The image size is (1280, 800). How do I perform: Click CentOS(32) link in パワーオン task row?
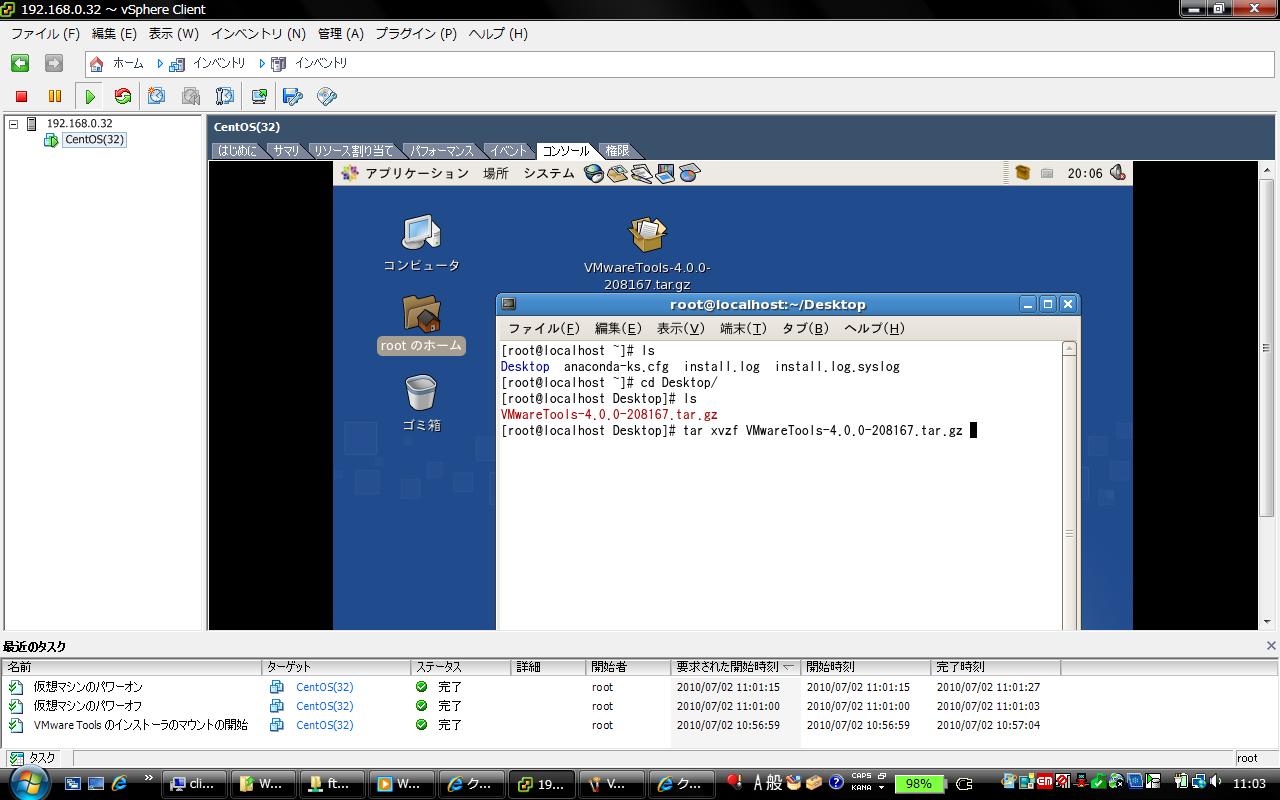point(324,687)
